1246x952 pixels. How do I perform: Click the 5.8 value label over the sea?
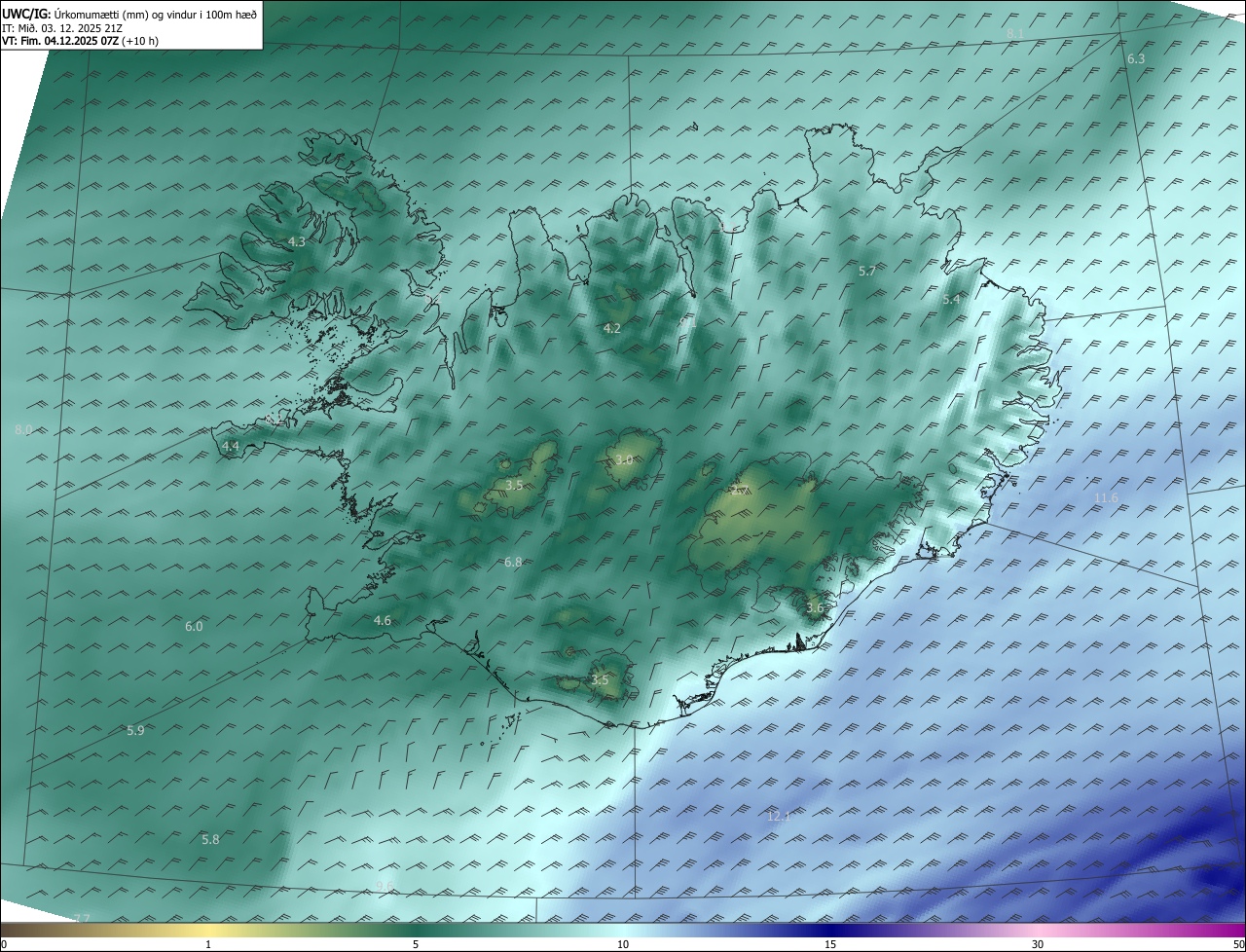pos(210,839)
